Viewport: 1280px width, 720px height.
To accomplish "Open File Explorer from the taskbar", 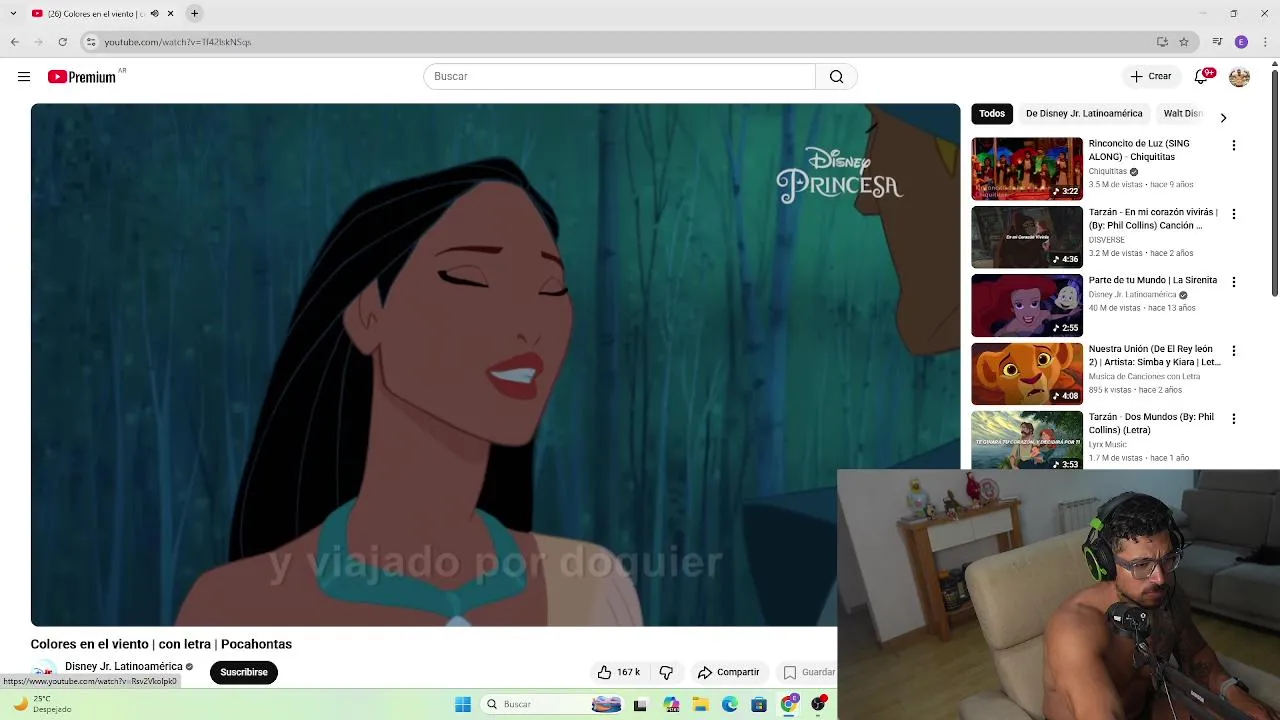I will pos(701,704).
